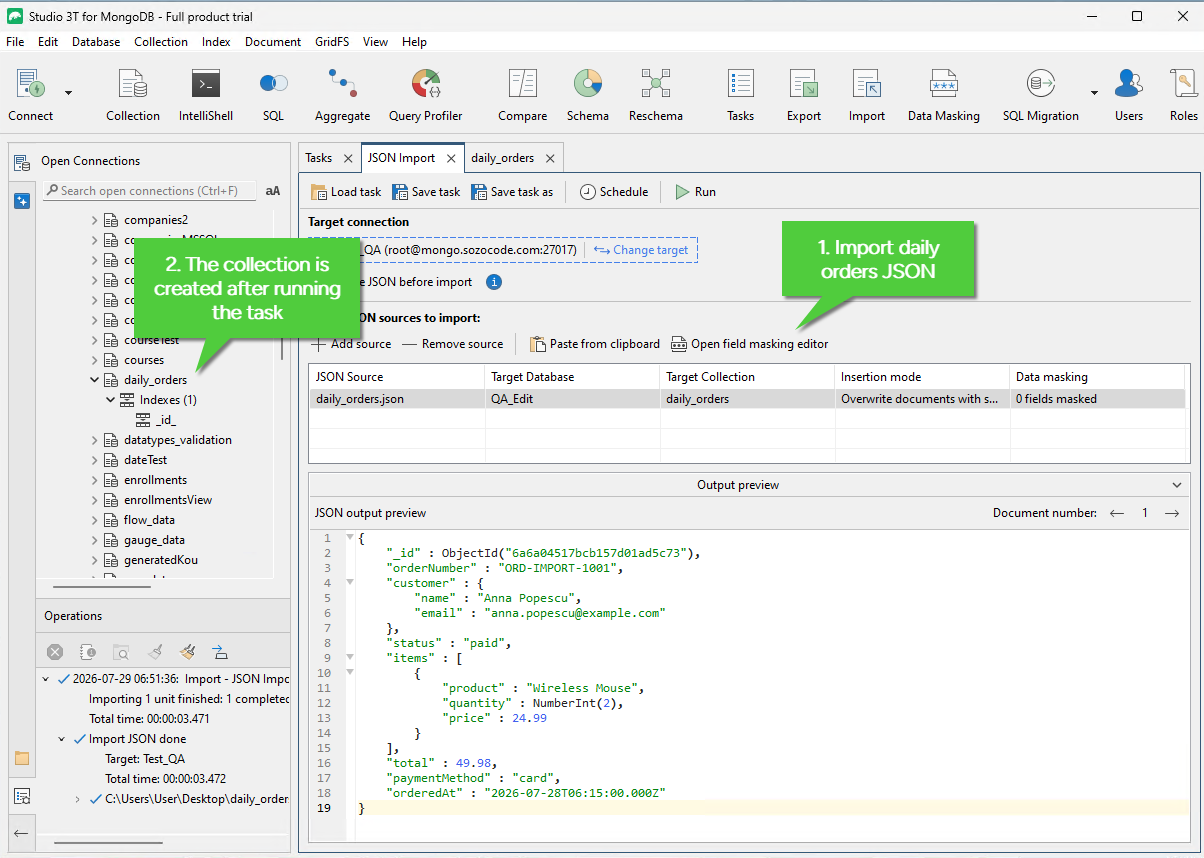Screen dimensions: 1204x858
Task: Expand the flow_data collection
Action: (95, 520)
